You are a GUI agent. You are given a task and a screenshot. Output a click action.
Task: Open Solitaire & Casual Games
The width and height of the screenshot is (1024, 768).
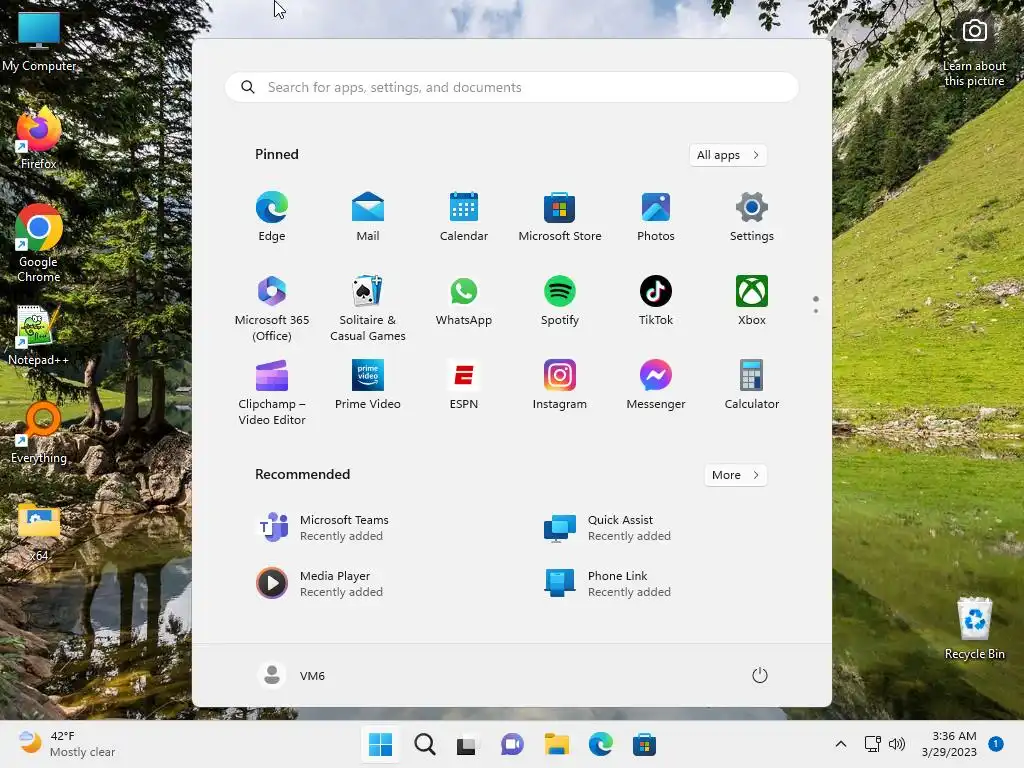(x=368, y=308)
